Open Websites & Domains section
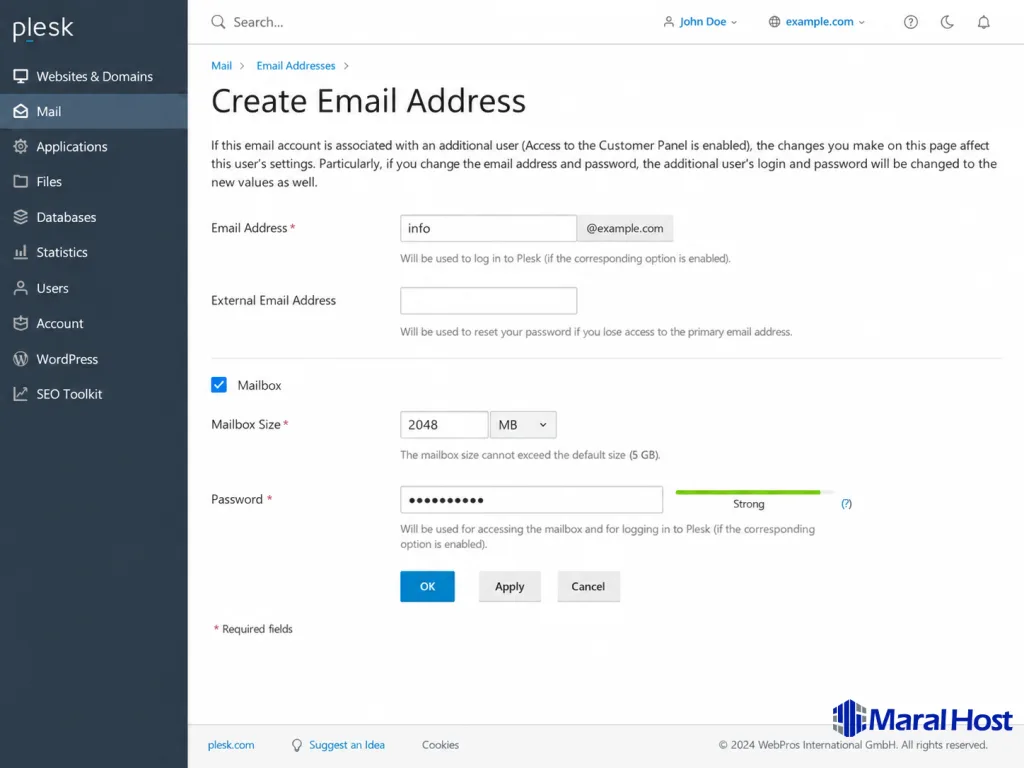1024x768 pixels. tap(94, 76)
